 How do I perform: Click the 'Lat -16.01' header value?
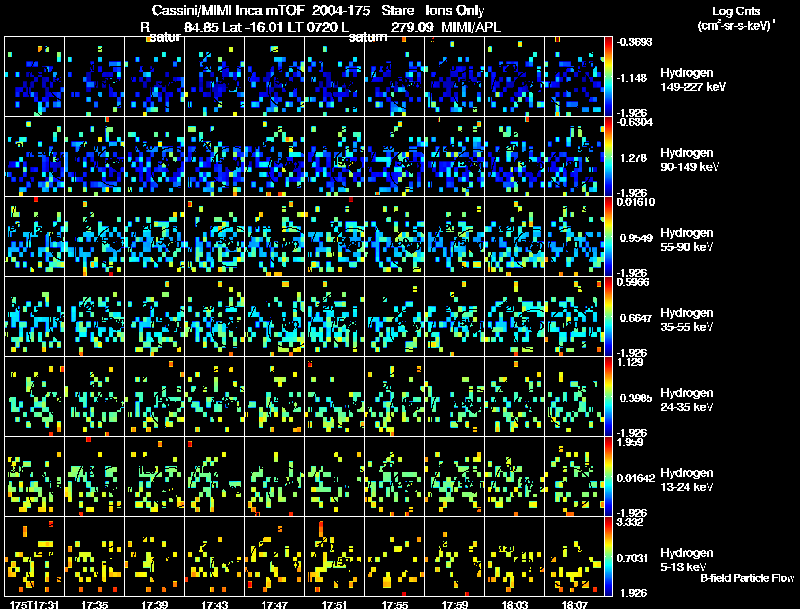click(253, 27)
